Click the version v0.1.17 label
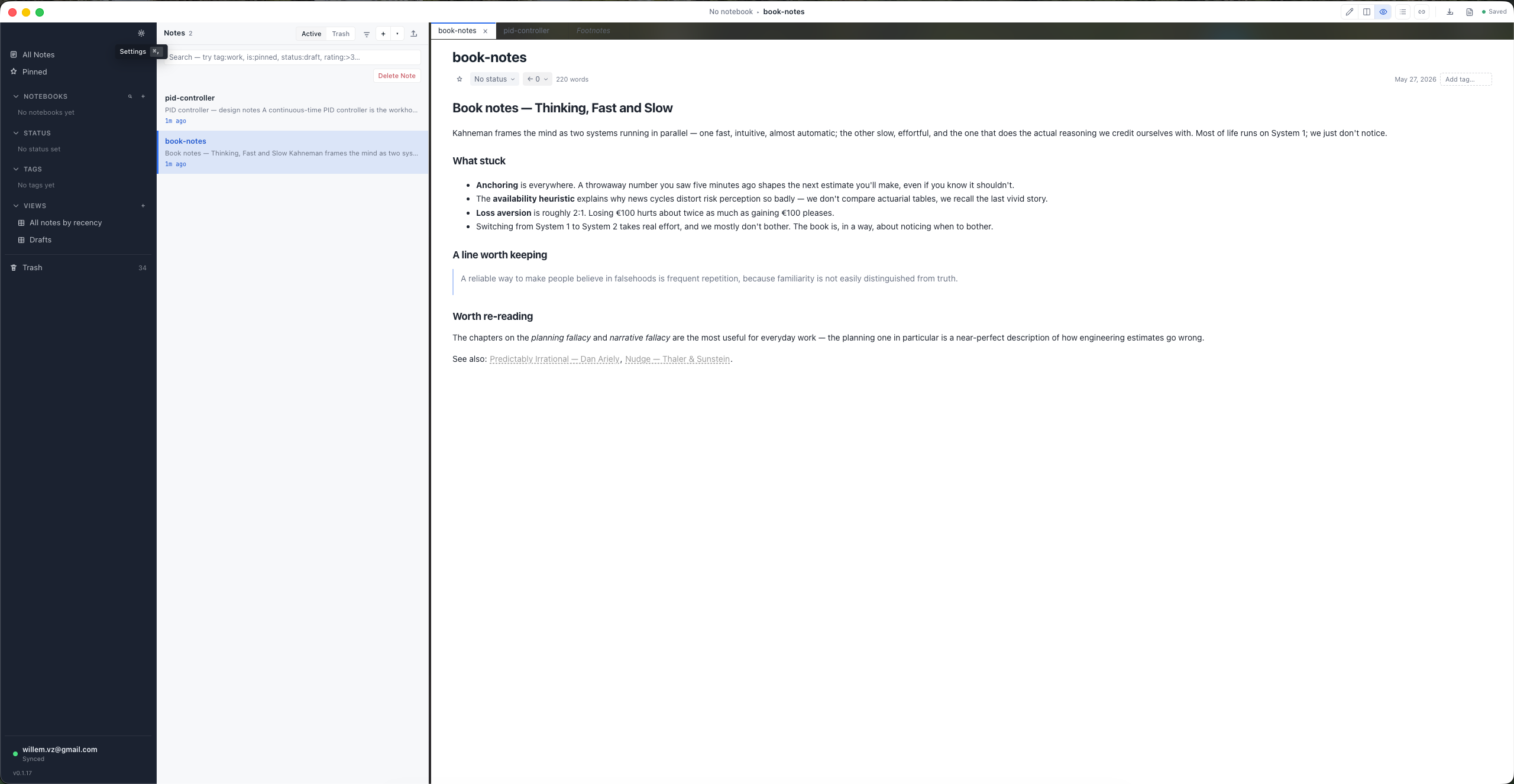Image resolution: width=1514 pixels, height=784 pixels. coord(22,773)
